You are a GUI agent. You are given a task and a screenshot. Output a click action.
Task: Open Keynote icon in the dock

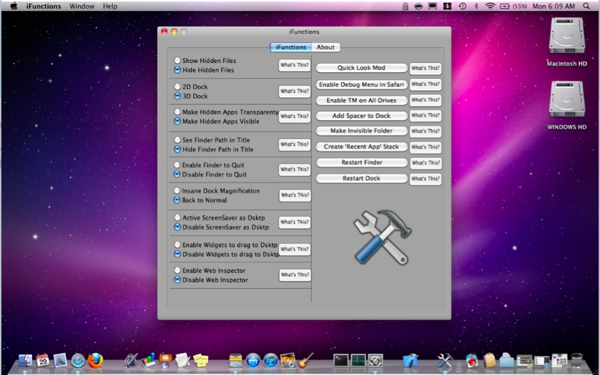coord(166,360)
